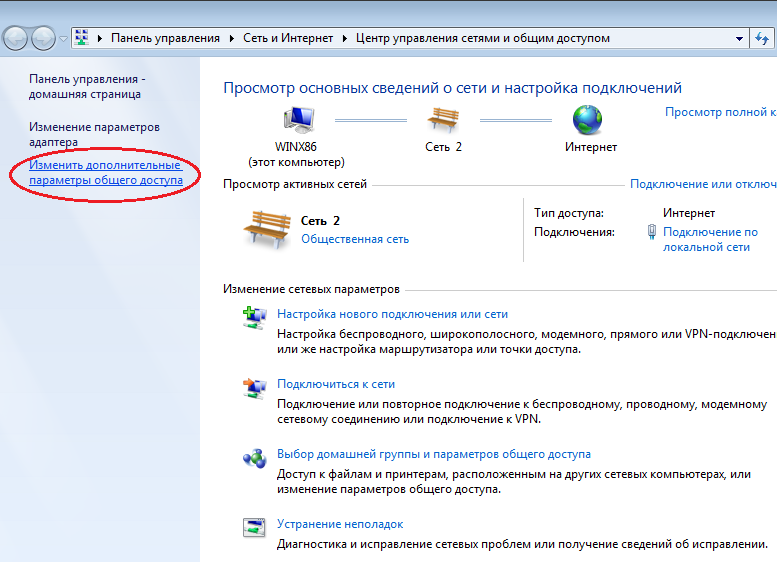The width and height of the screenshot is (777, 562).
Task: Click the Internet globe icon
Action: [588, 120]
